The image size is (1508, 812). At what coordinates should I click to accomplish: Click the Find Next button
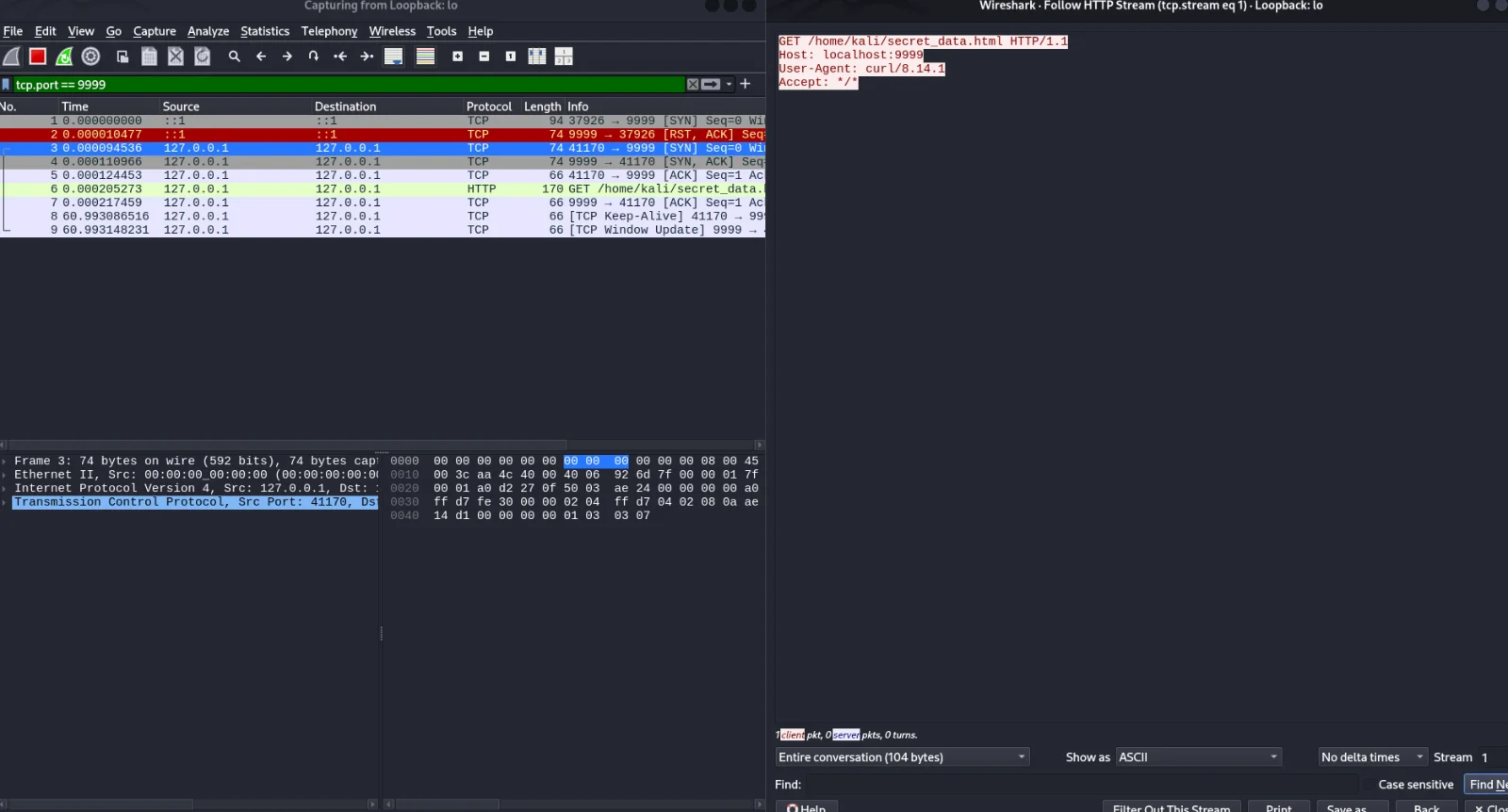click(x=1487, y=785)
